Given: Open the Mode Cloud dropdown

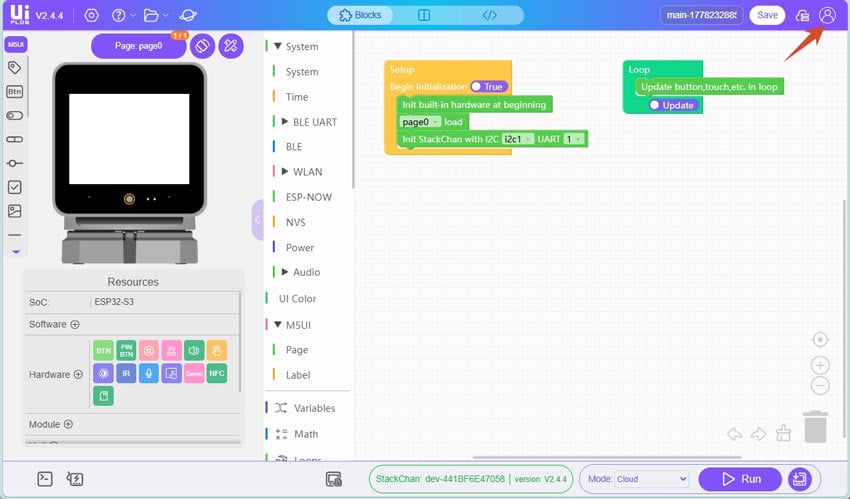Looking at the screenshot, I should 652,479.
